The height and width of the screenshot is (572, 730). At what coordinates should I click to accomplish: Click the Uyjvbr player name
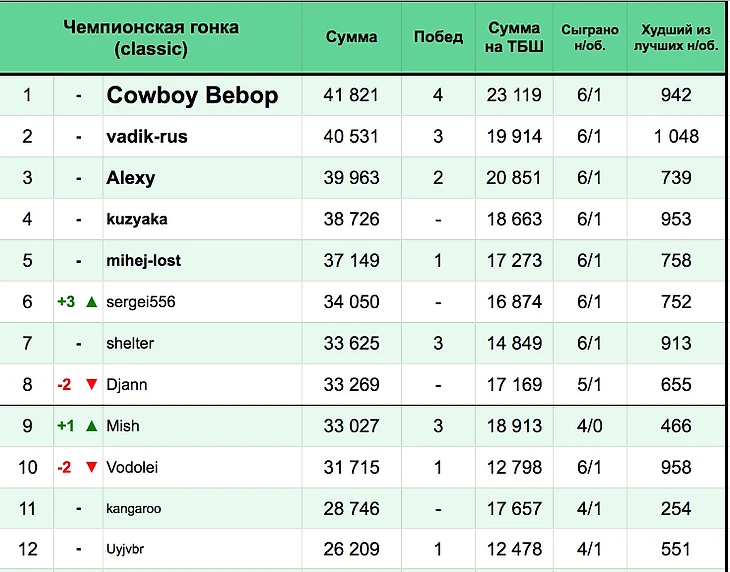click(127, 550)
